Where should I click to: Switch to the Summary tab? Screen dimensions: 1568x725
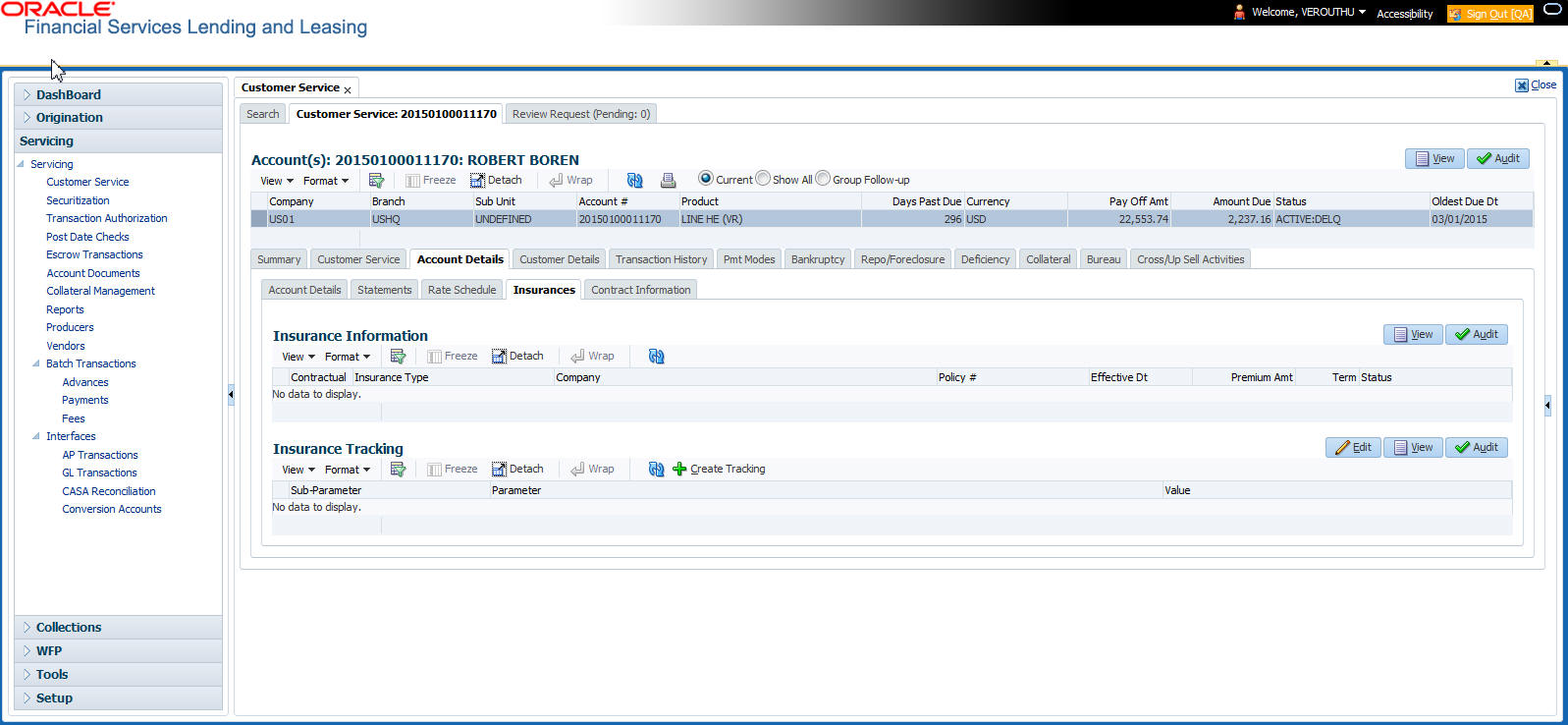(x=279, y=259)
